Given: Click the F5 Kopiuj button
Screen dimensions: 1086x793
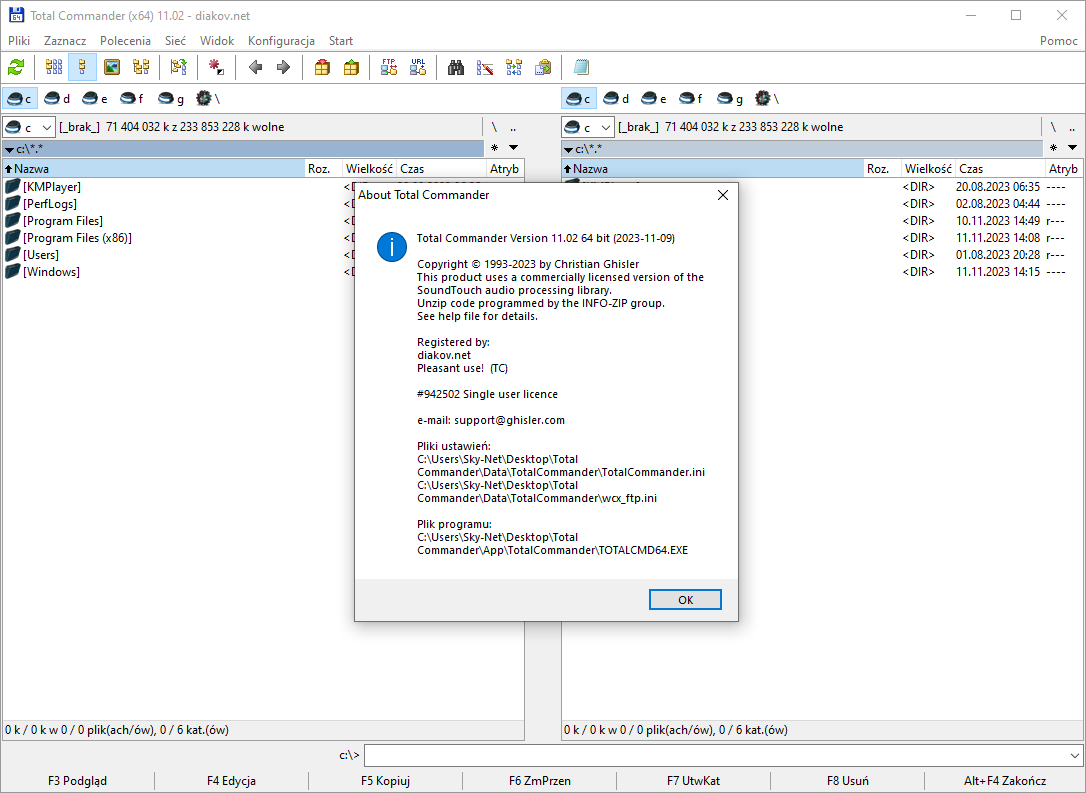Looking at the screenshot, I should (385, 781).
